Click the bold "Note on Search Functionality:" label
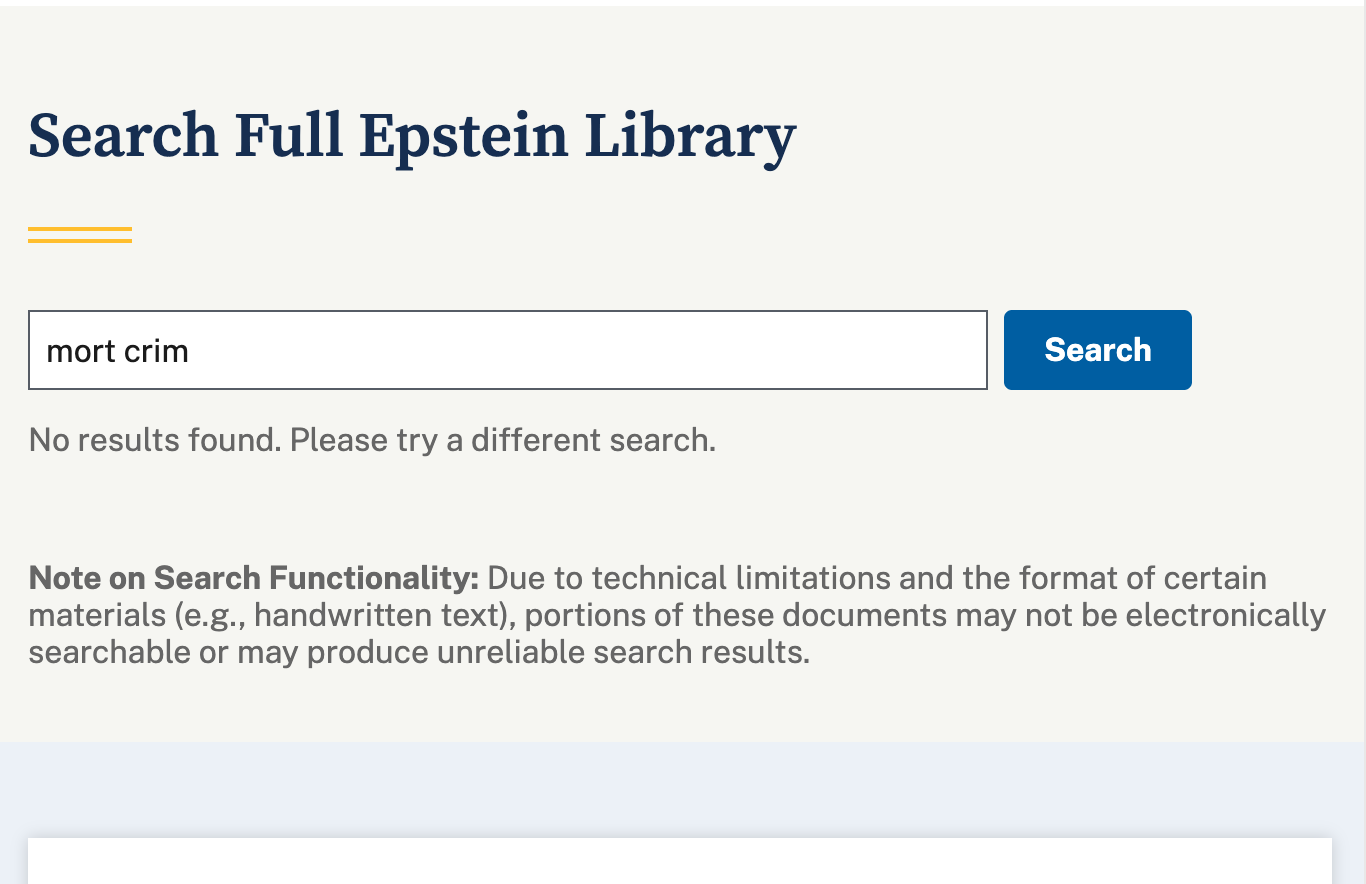Viewport: 1366px width, 884px height. coord(254,578)
